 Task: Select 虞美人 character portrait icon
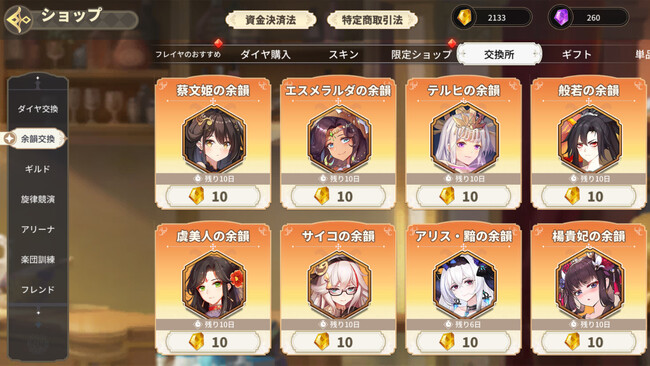[213, 285]
